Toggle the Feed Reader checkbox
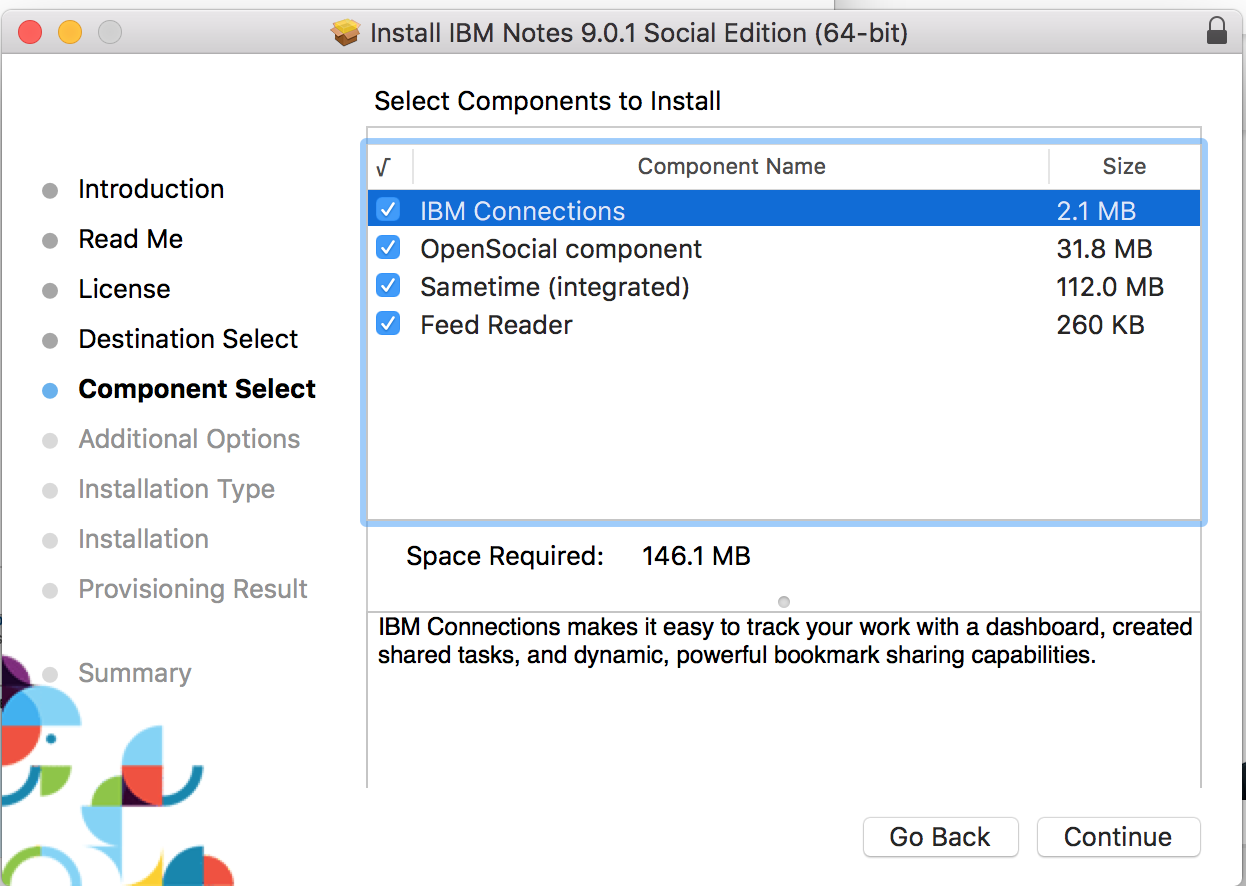This screenshot has width=1246, height=886. point(387,324)
